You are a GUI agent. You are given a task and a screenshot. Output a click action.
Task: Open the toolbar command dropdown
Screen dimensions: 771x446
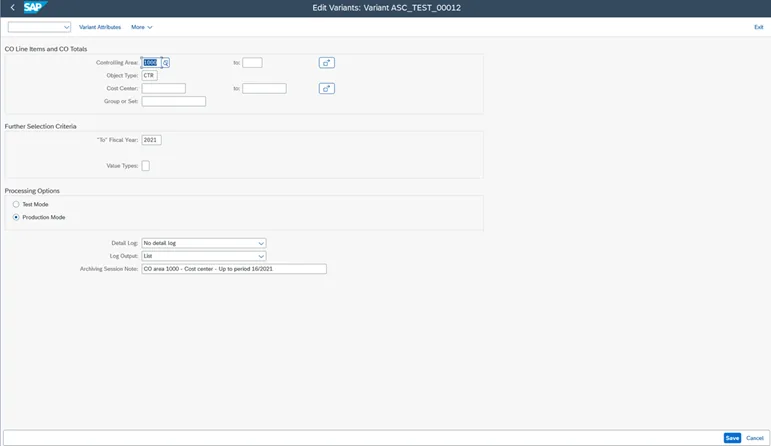(x=39, y=27)
